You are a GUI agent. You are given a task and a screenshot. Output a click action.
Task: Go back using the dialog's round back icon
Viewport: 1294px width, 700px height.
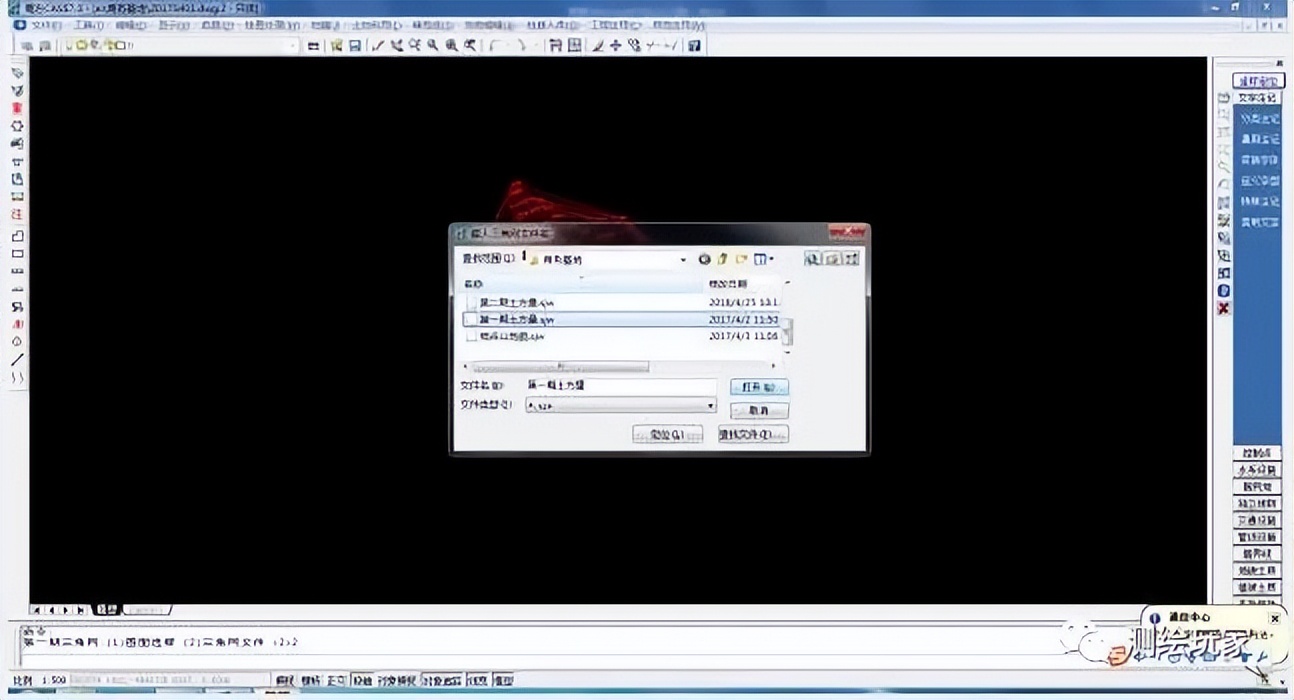click(704, 259)
